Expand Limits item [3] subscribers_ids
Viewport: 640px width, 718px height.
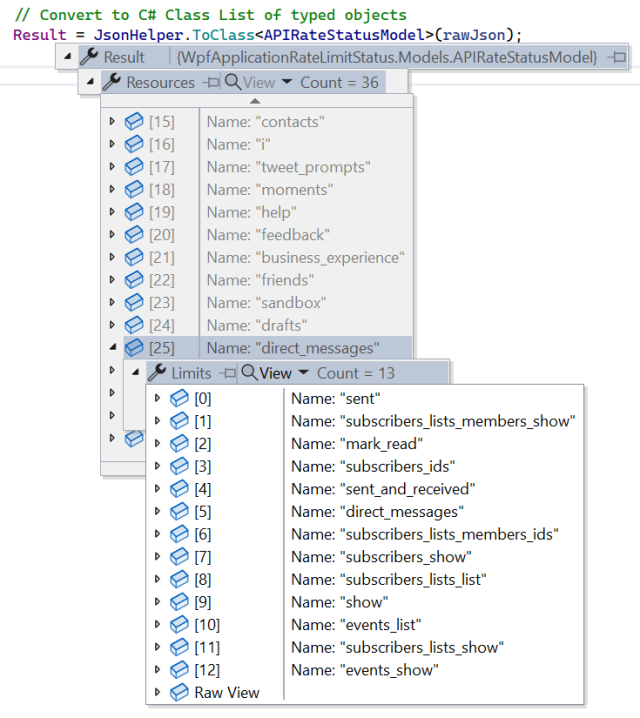pos(157,466)
